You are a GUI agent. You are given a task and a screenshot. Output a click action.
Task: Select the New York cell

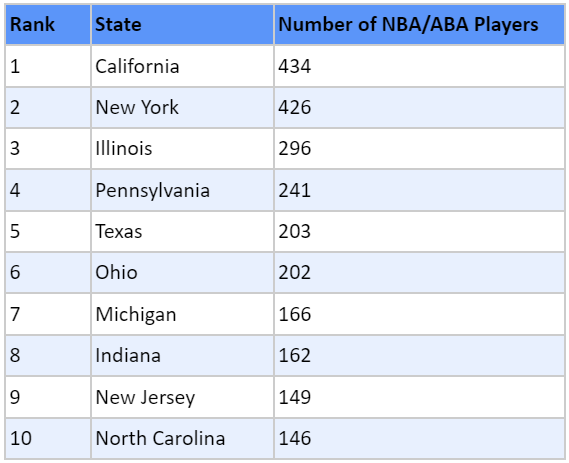(x=183, y=107)
